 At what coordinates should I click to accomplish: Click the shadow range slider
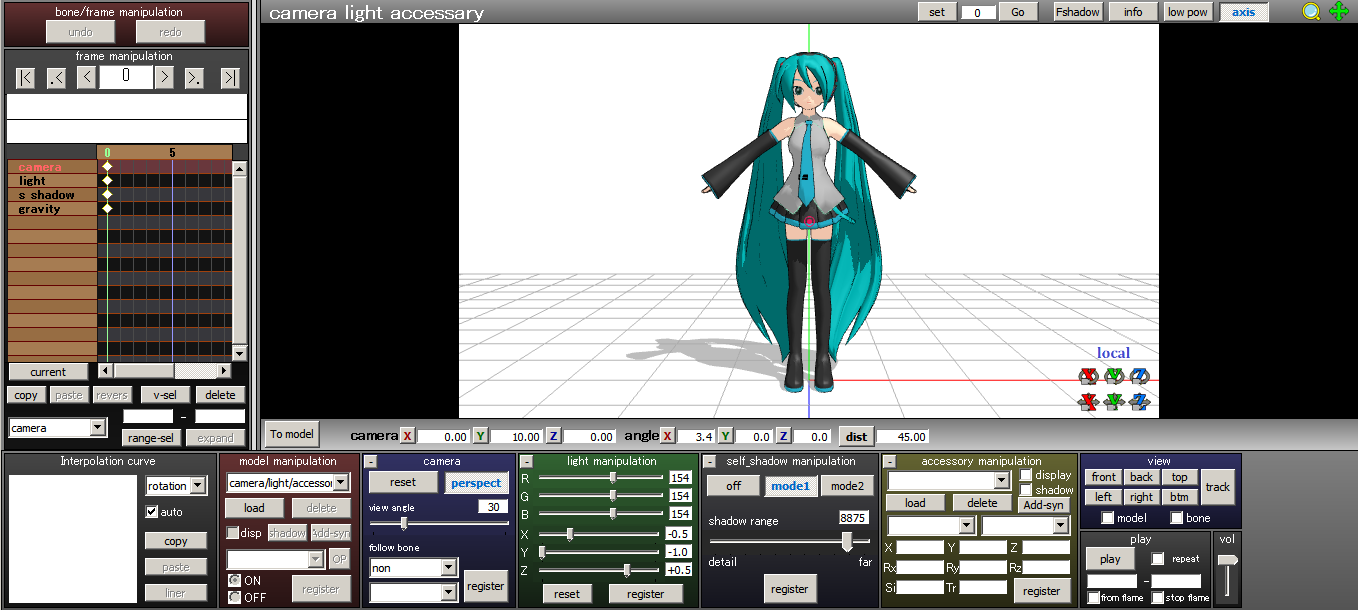790,541
